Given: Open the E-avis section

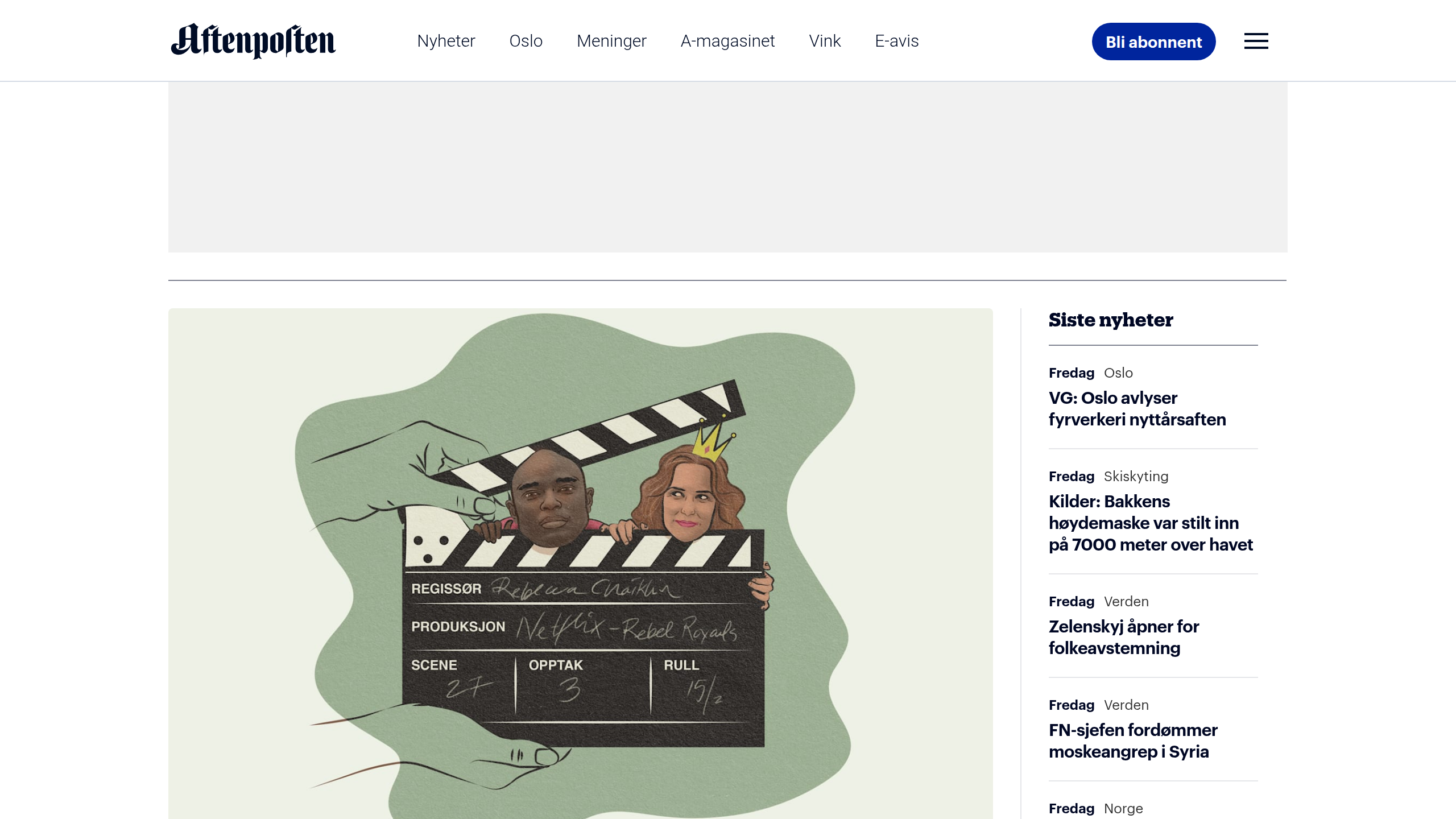Looking at the screenshot, I should click(896, 40).
